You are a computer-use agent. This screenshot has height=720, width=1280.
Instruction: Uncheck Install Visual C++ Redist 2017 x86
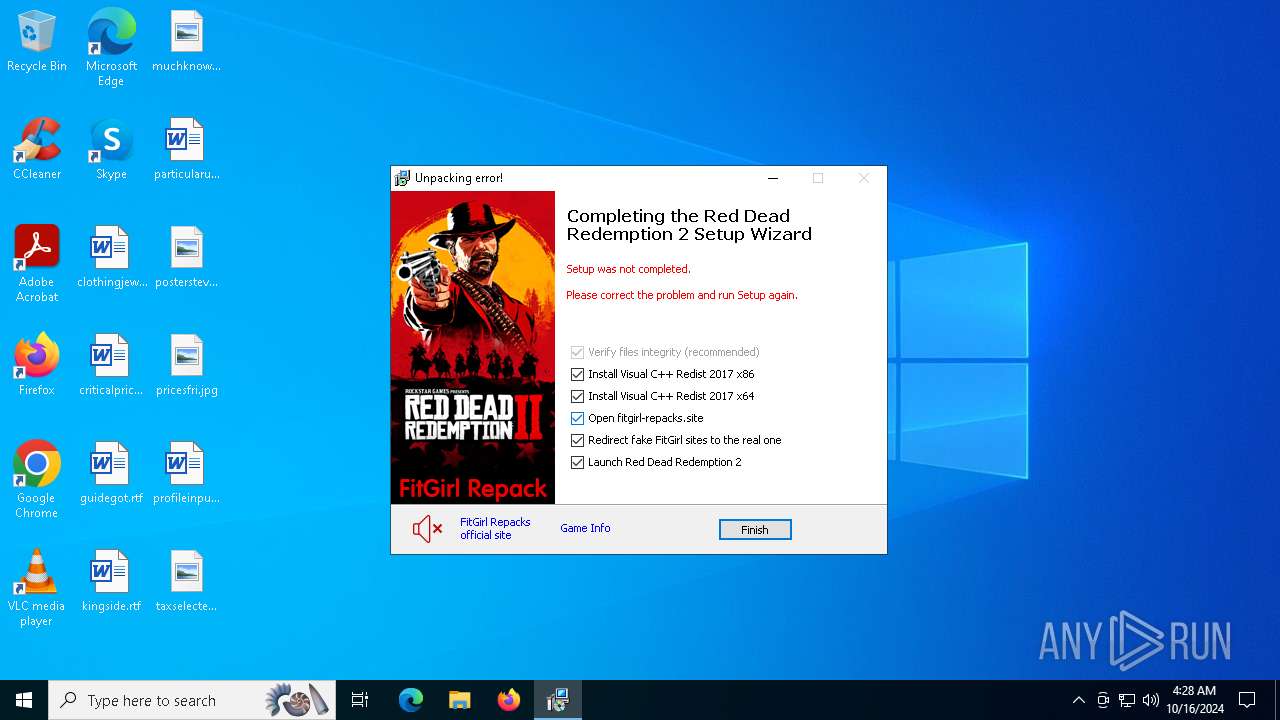click(577, 374)
